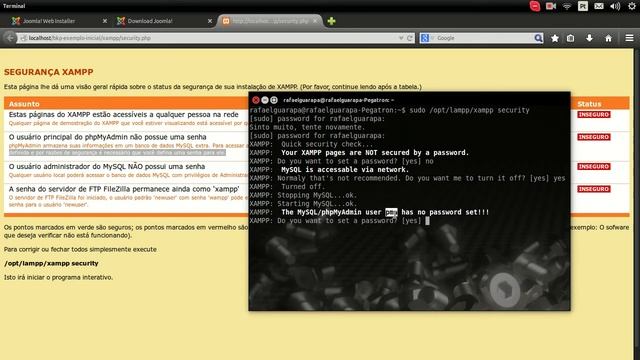Open the mail envelope indicator
Screen dimensions: 640x360
599,6
